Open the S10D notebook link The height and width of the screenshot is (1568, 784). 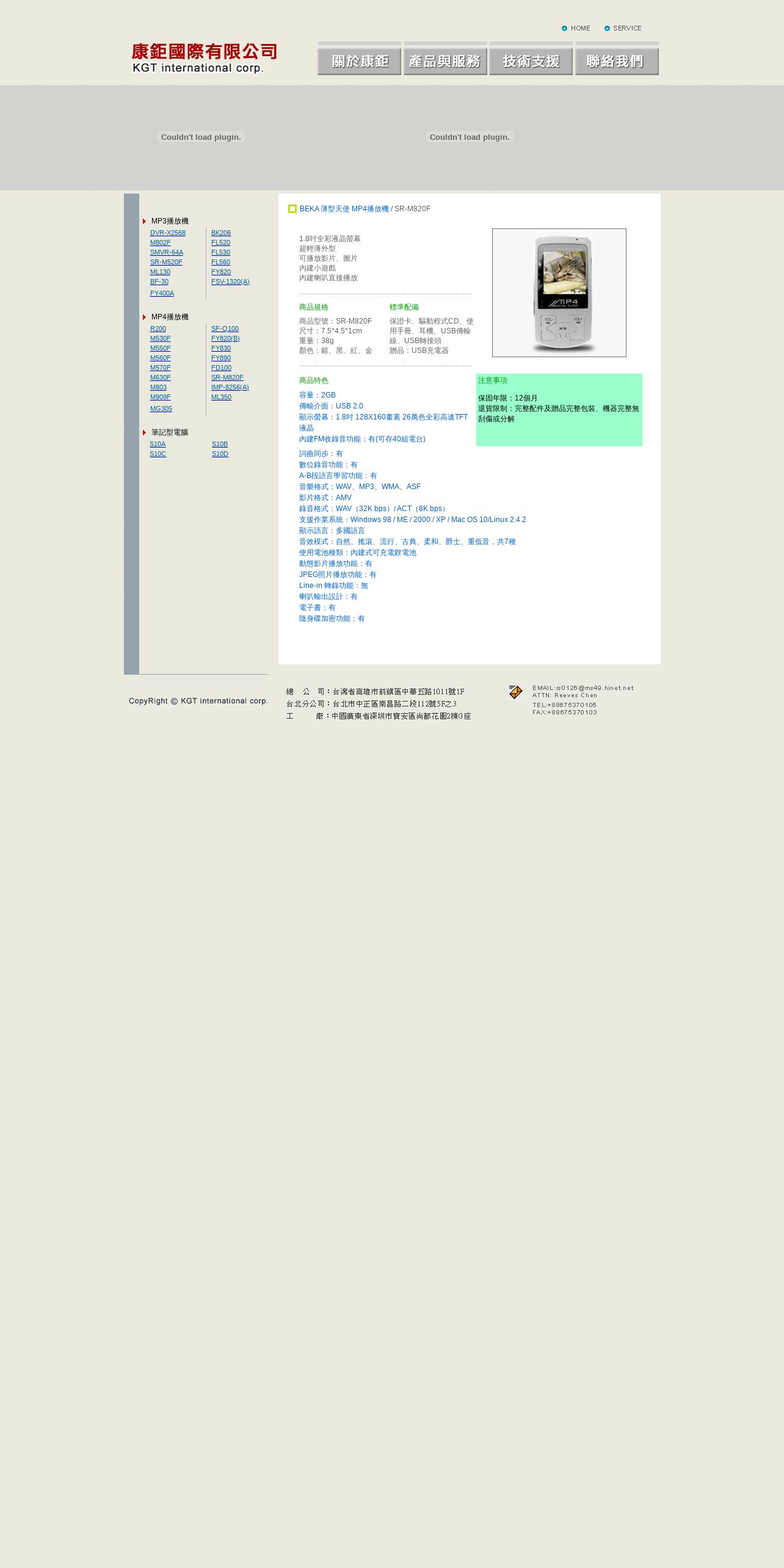(x=220, y=454)
